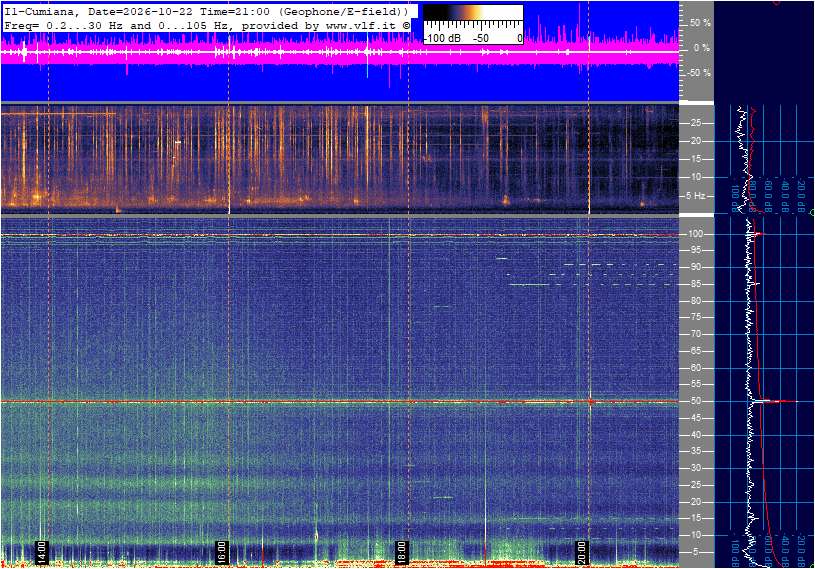This screenshot has width=815, height=569.
Task: Click the red 100 Hz harmonic line
Action: (340, 235)
